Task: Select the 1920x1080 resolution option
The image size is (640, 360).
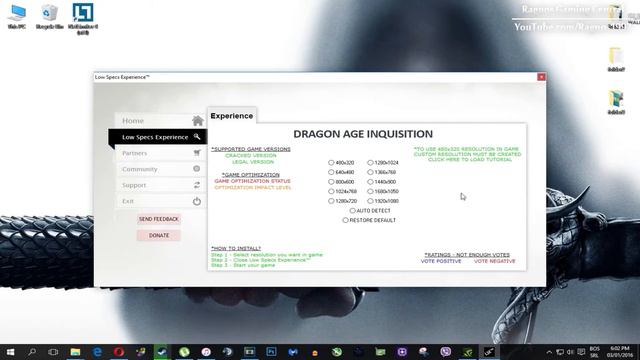Action: tap(383, 201)
